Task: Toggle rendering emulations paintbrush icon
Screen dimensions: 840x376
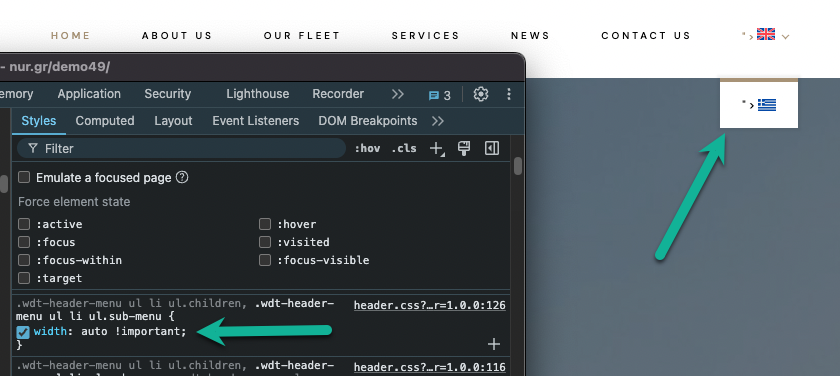Action: click(464, 148)
